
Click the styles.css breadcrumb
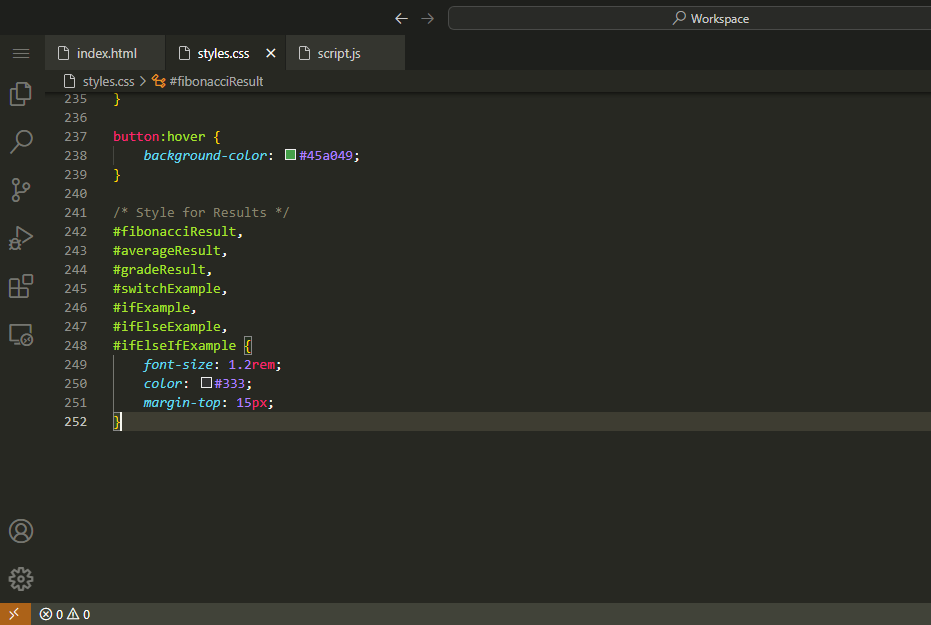point(107,81)
